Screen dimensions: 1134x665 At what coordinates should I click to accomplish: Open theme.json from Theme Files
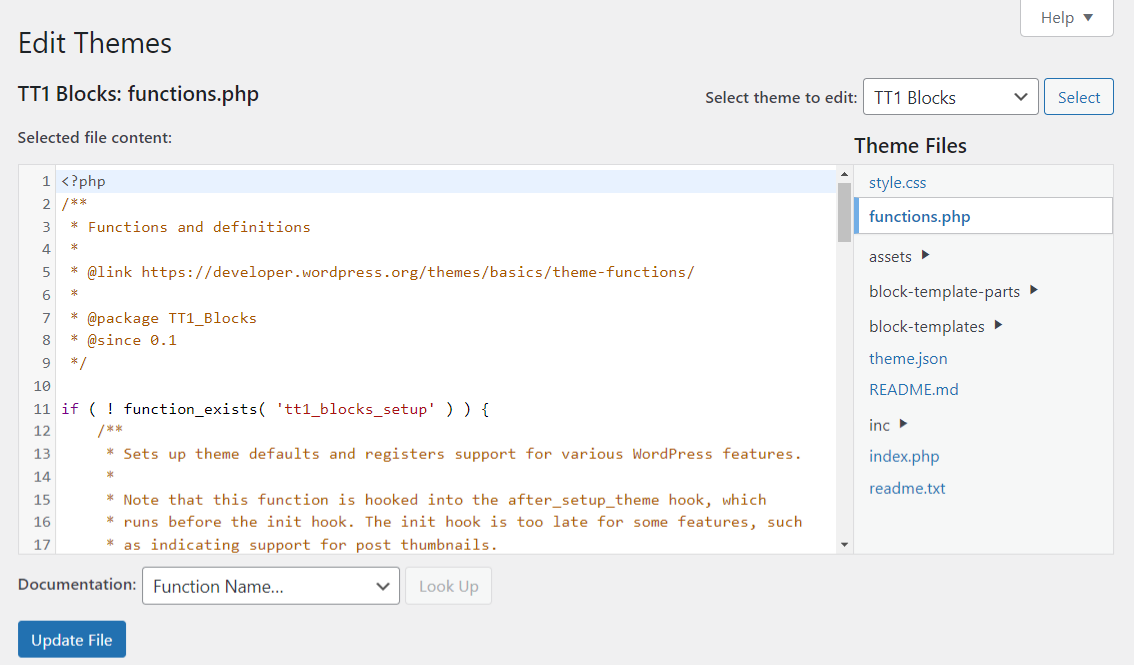tap(908, 358)
